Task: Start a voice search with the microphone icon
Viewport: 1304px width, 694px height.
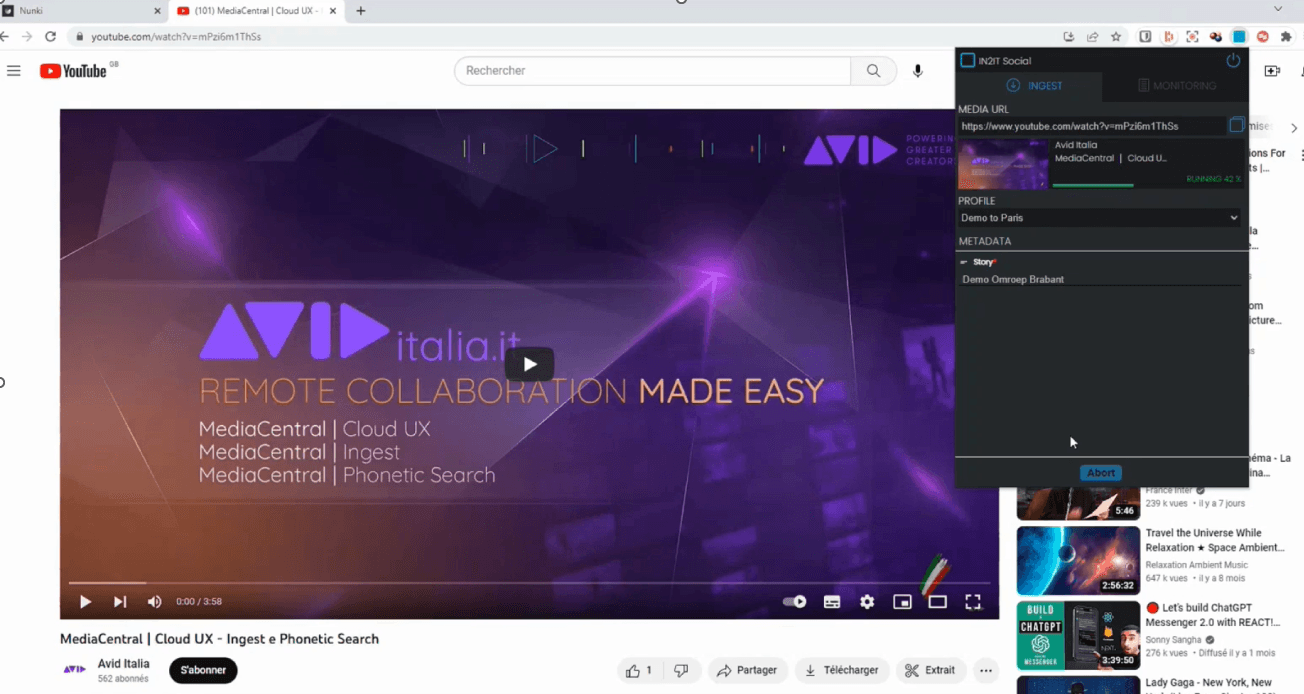Action: pyautogui.click(x=917, y=70)
